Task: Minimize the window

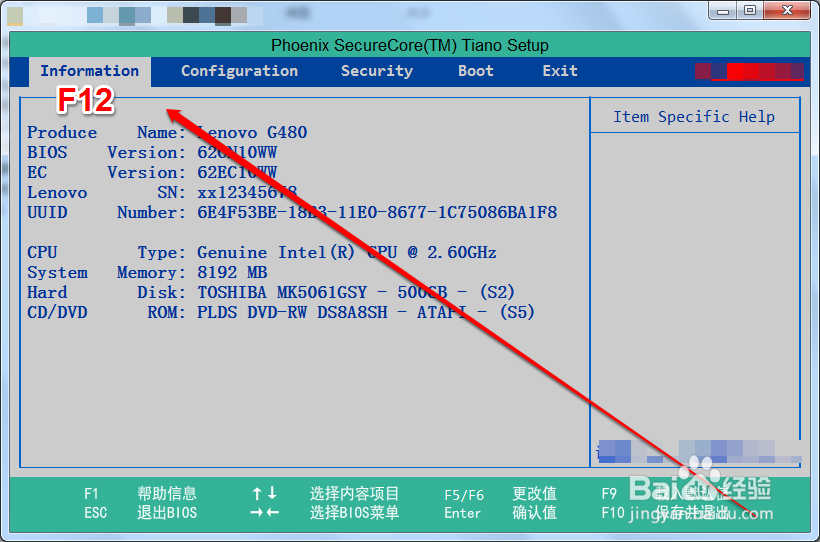Action: (723, 10)
